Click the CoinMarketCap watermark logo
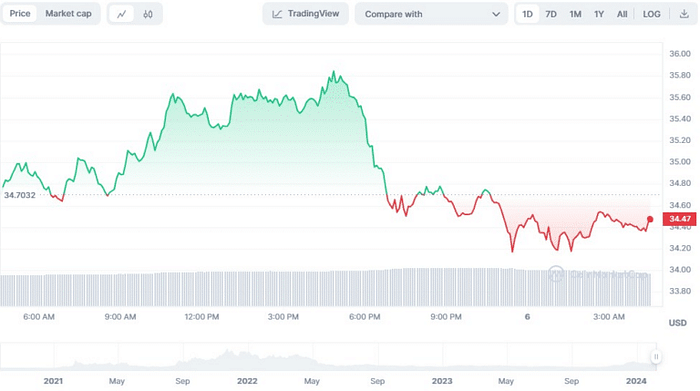 [x=556, y=274]
